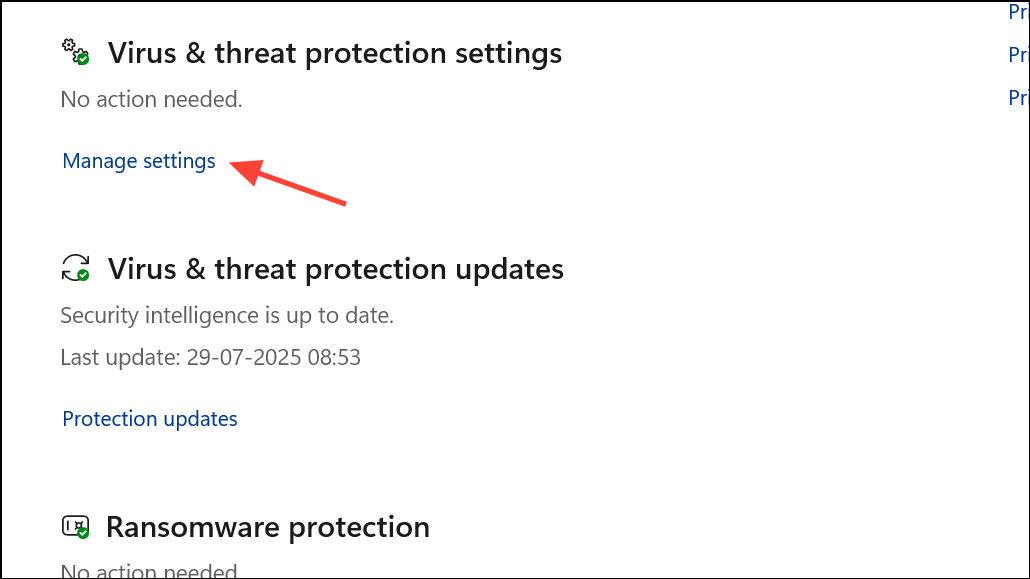Image resolution: width=1030 pixels, height=579 pixels.
Task: Click the 29-07-2025 08:53 timestamp
Action: tap(274, 358)
